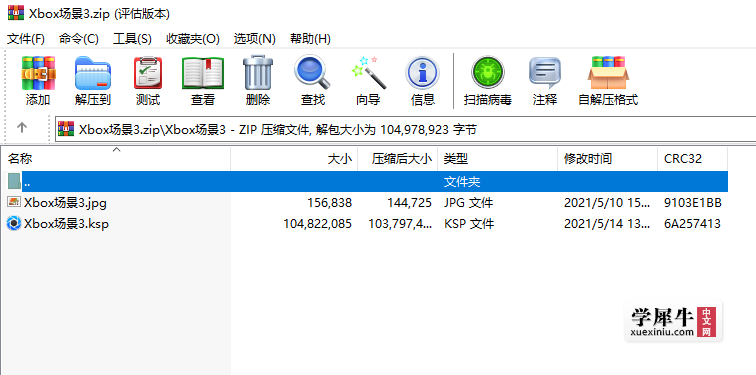Launch the Wizard (向导) wand icon
This screenshot has width=756, height=375.
pyautogui.click(x=368, y=73)
